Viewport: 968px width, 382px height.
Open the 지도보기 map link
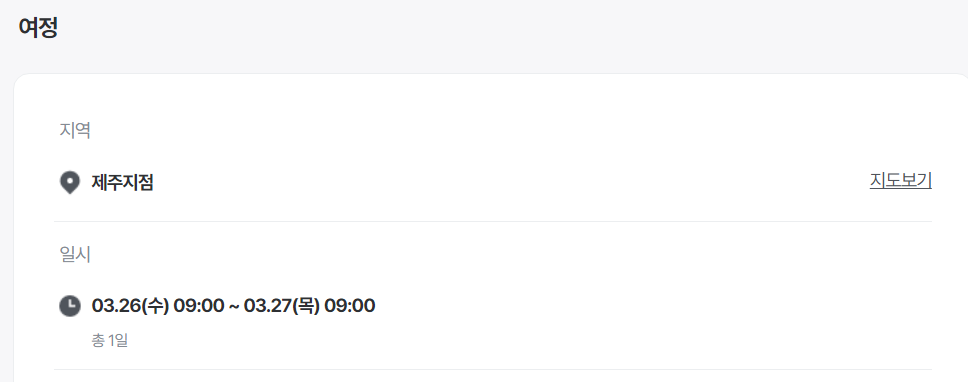[901, 181]
